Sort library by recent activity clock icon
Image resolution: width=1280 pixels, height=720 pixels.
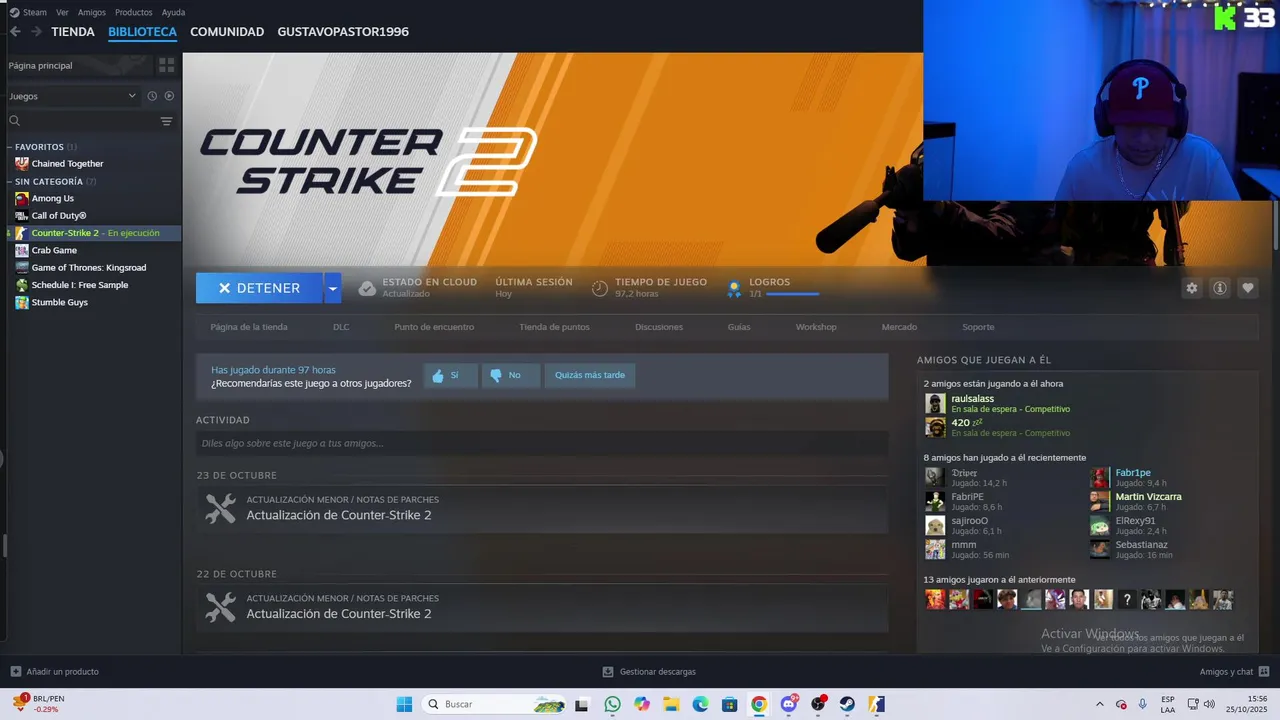point(152,96)
